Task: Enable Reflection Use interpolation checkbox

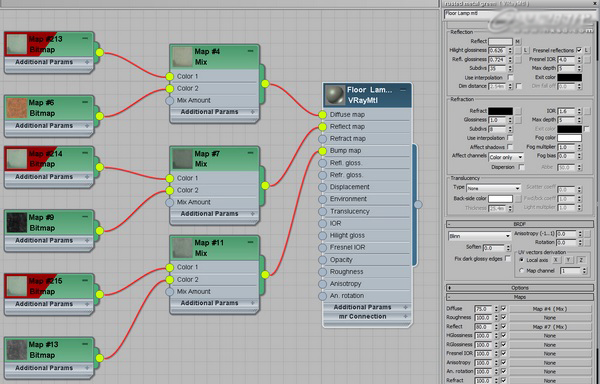Action: tap(510, 77)
